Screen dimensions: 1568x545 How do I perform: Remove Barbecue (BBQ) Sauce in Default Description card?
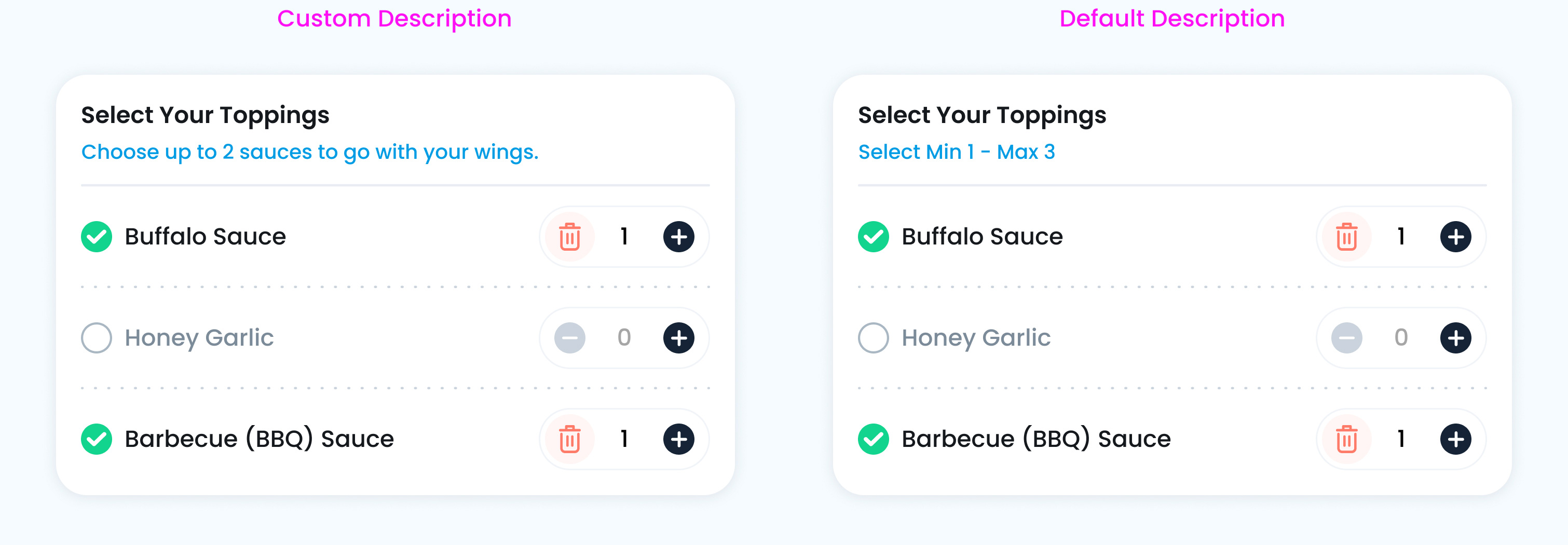[x=1346, y=439]
